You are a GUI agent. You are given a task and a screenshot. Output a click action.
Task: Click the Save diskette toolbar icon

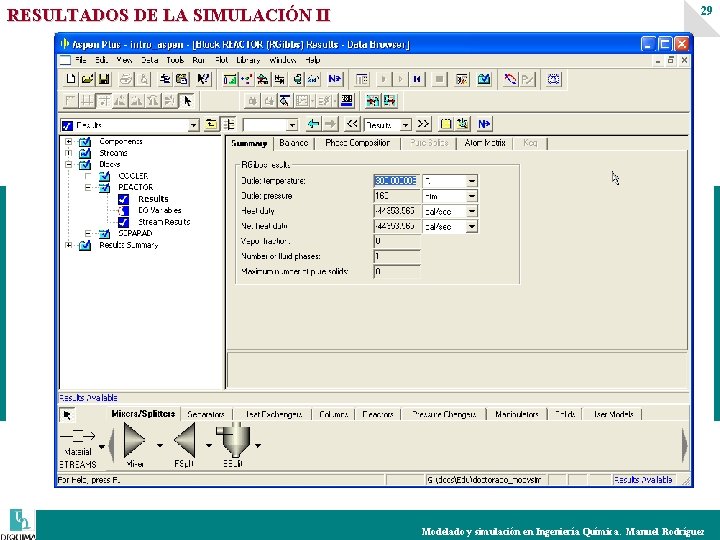(x=104, y=79)
